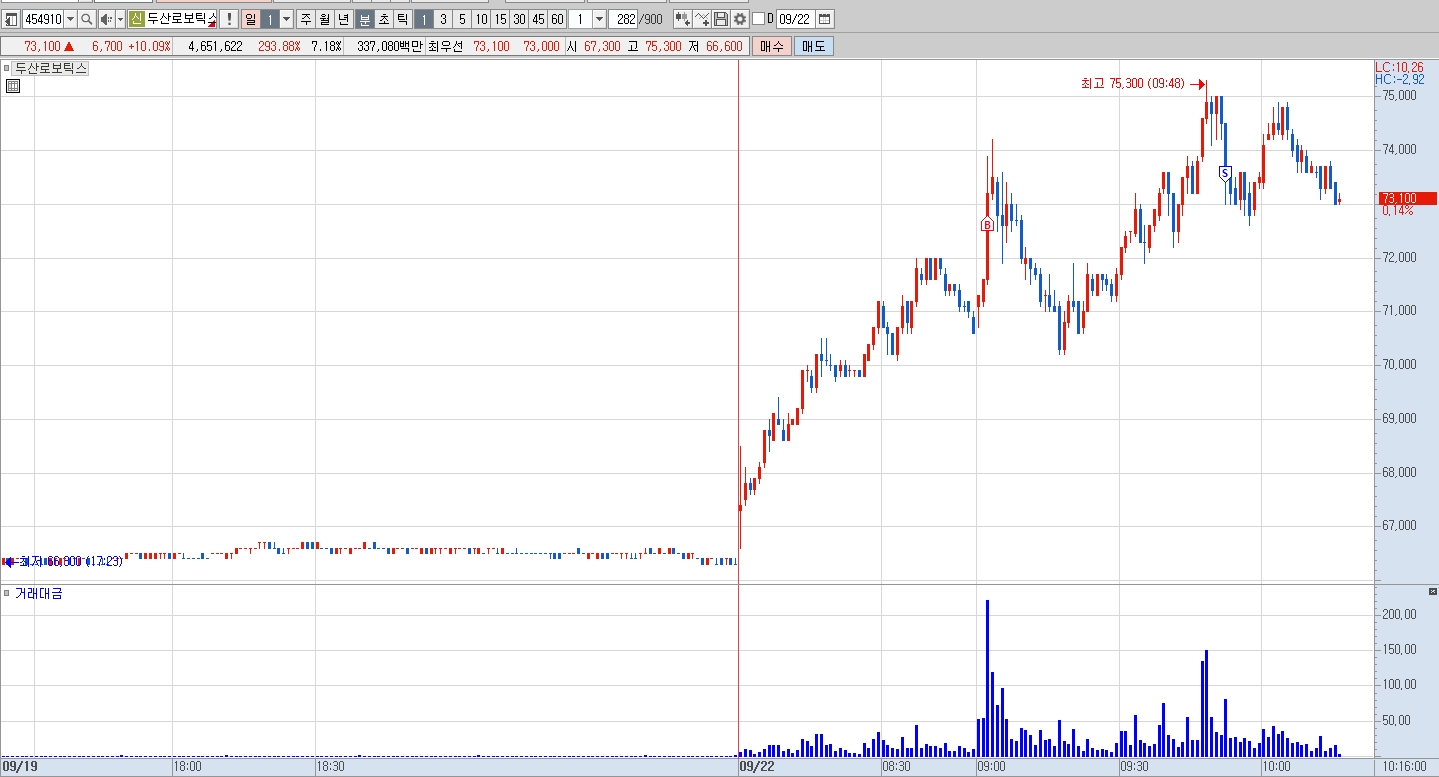Click the S sell marker on chart
The width and height of the screenshot is (1439, 777).
point(1225,173)
